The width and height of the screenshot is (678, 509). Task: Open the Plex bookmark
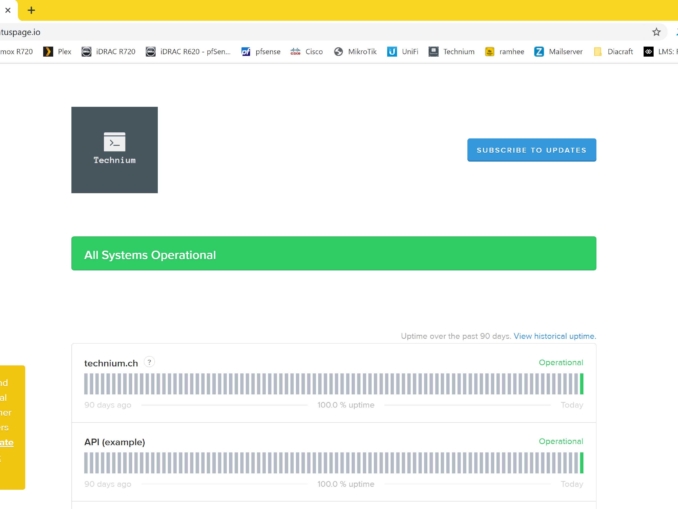pos(57,51)
